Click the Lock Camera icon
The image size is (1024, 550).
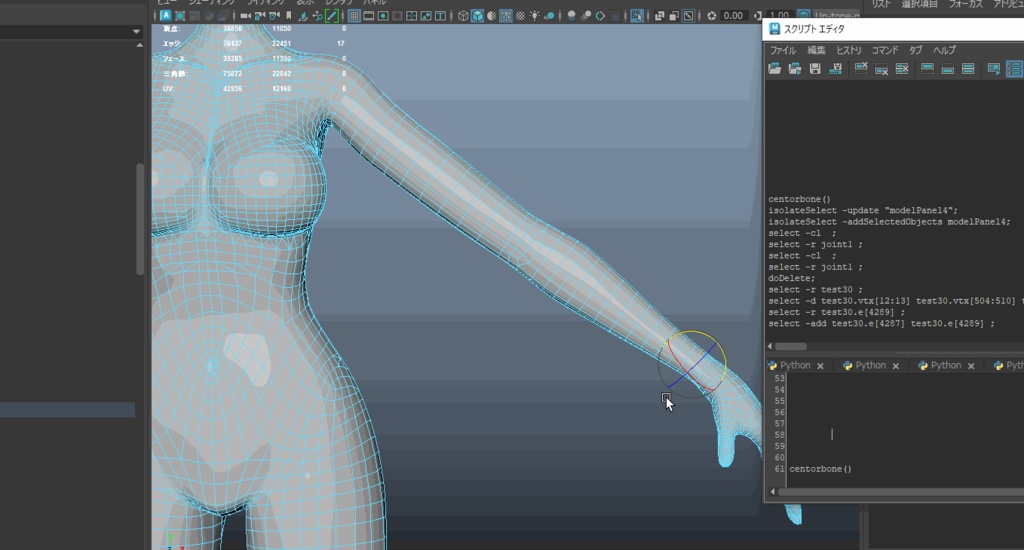point(260,16)
